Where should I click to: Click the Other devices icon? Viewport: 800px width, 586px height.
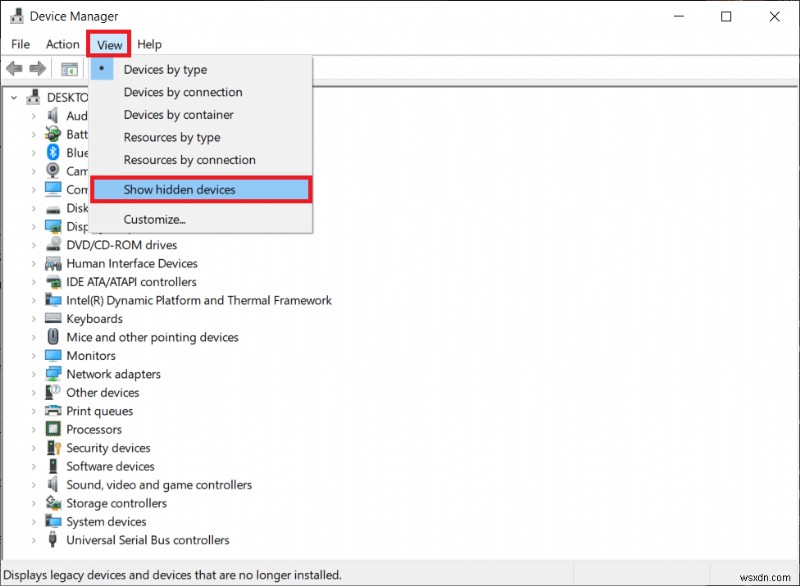pos(53,392)
